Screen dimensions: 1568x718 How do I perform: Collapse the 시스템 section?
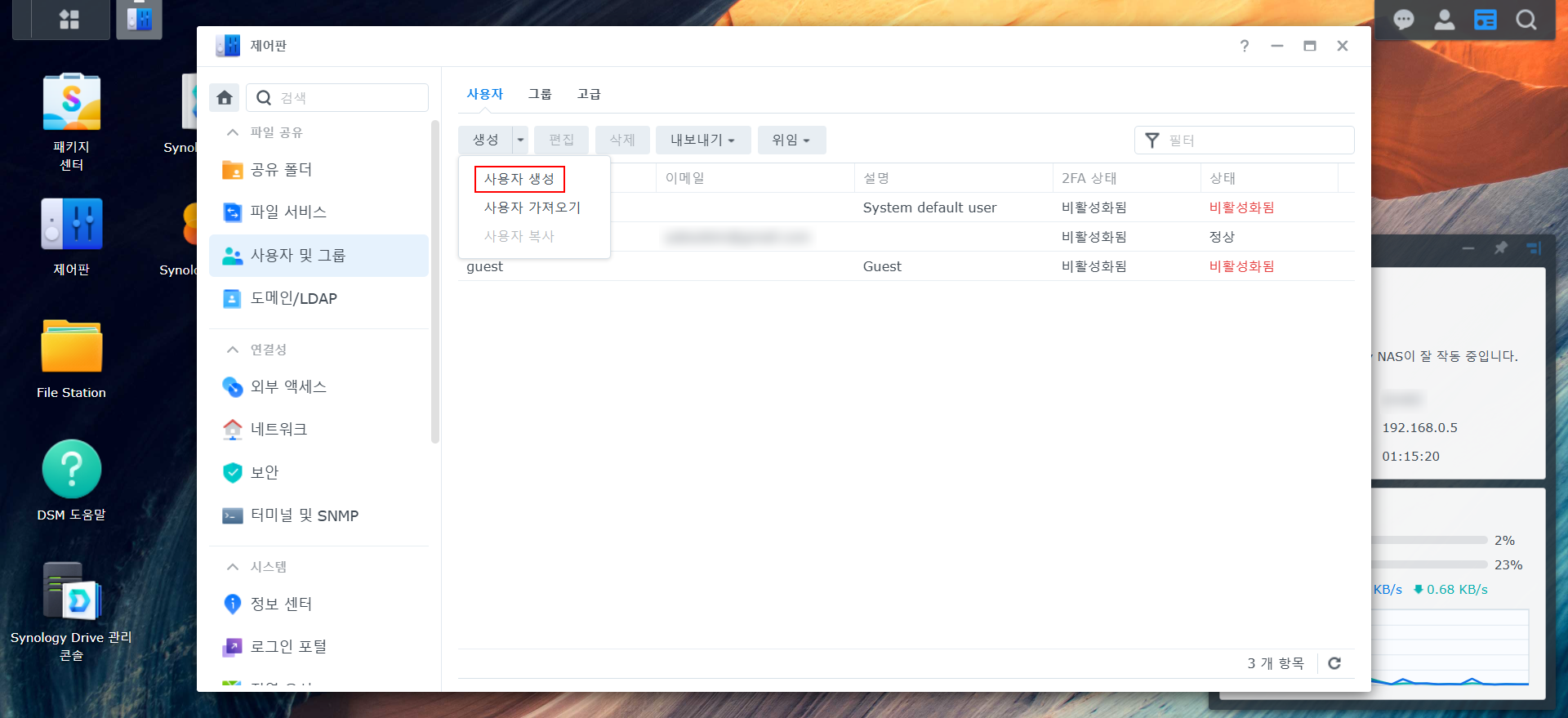233,567
